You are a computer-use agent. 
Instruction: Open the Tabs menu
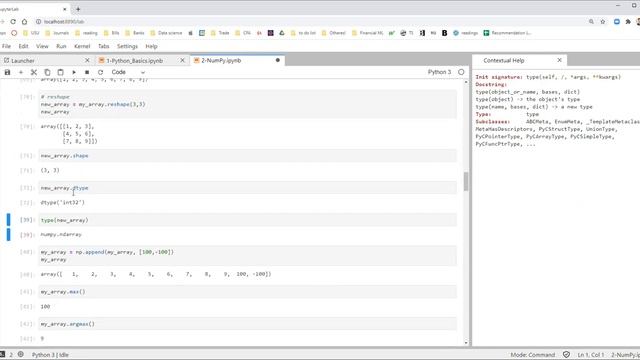[104, 47]
